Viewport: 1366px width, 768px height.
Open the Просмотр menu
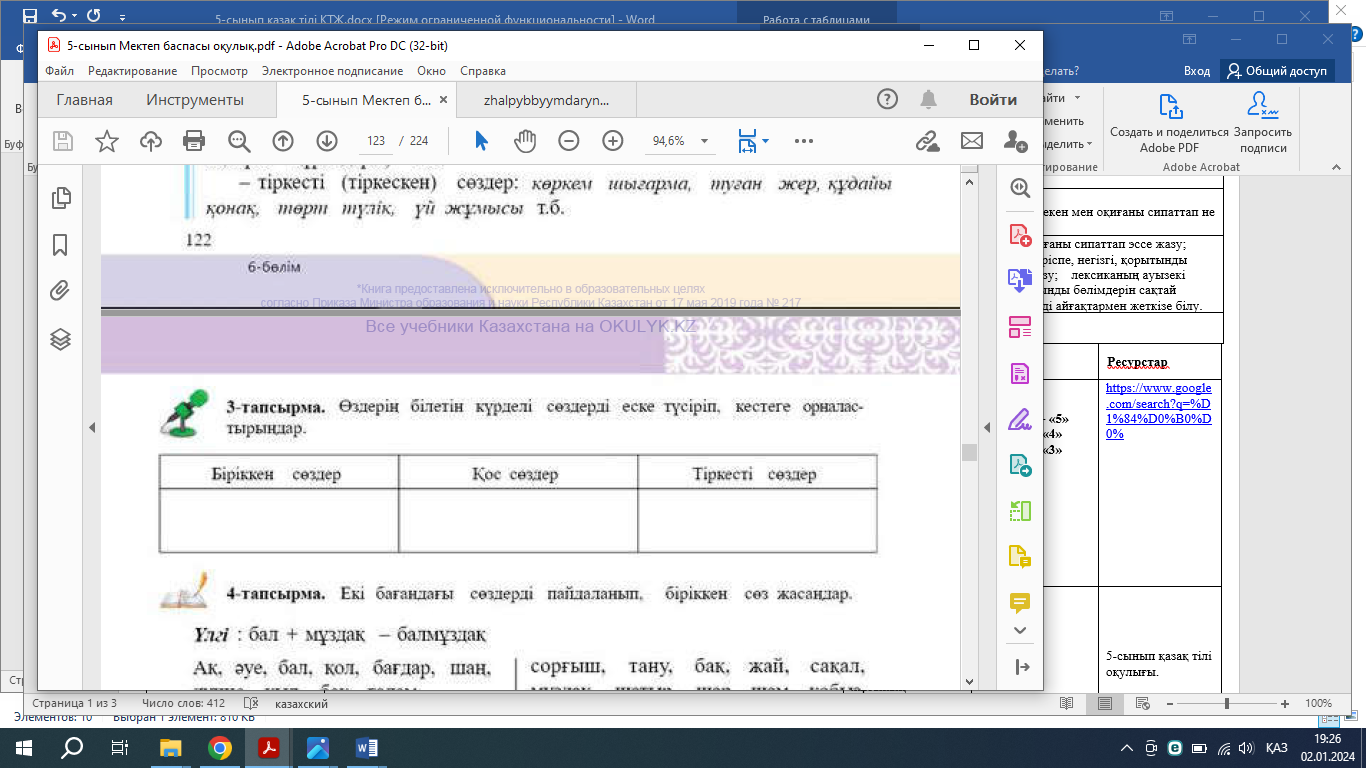click(219, 71)
